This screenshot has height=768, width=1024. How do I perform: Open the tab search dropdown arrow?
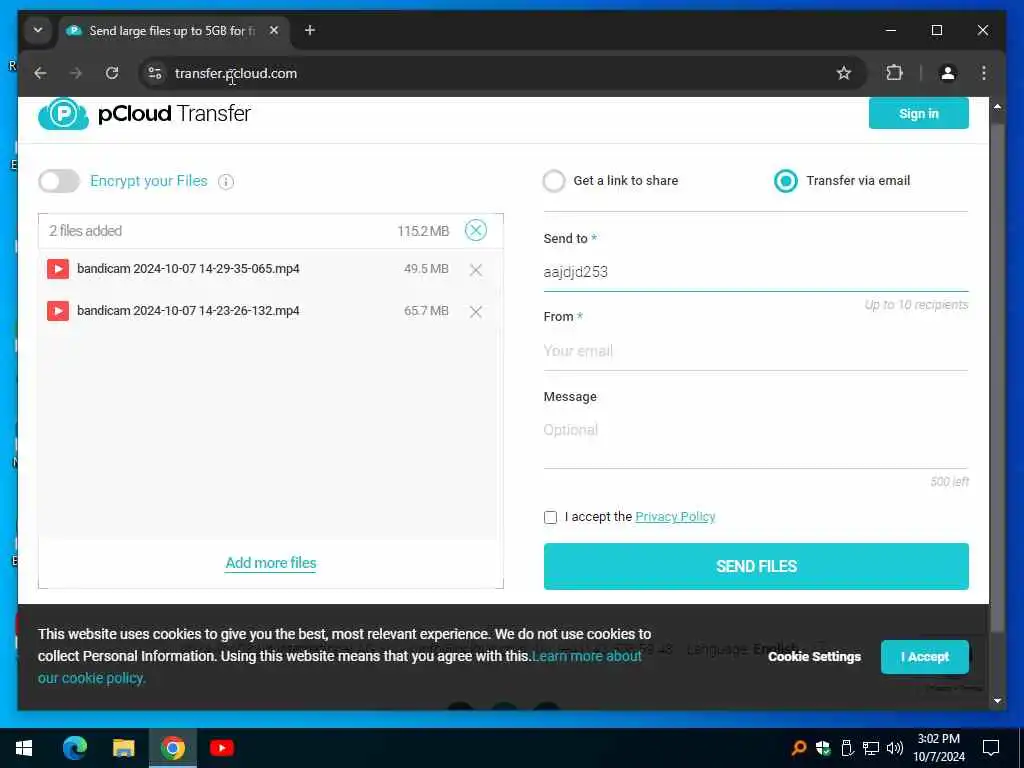click(38, 30)
